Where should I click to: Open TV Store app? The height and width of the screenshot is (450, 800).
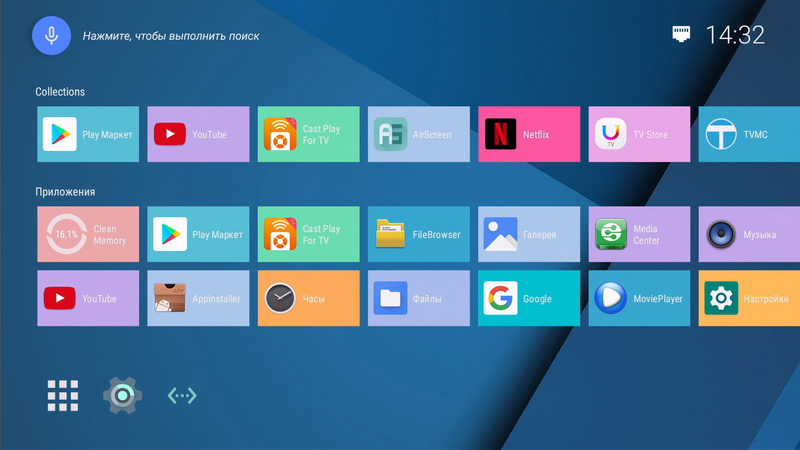[x=639, y=134]
